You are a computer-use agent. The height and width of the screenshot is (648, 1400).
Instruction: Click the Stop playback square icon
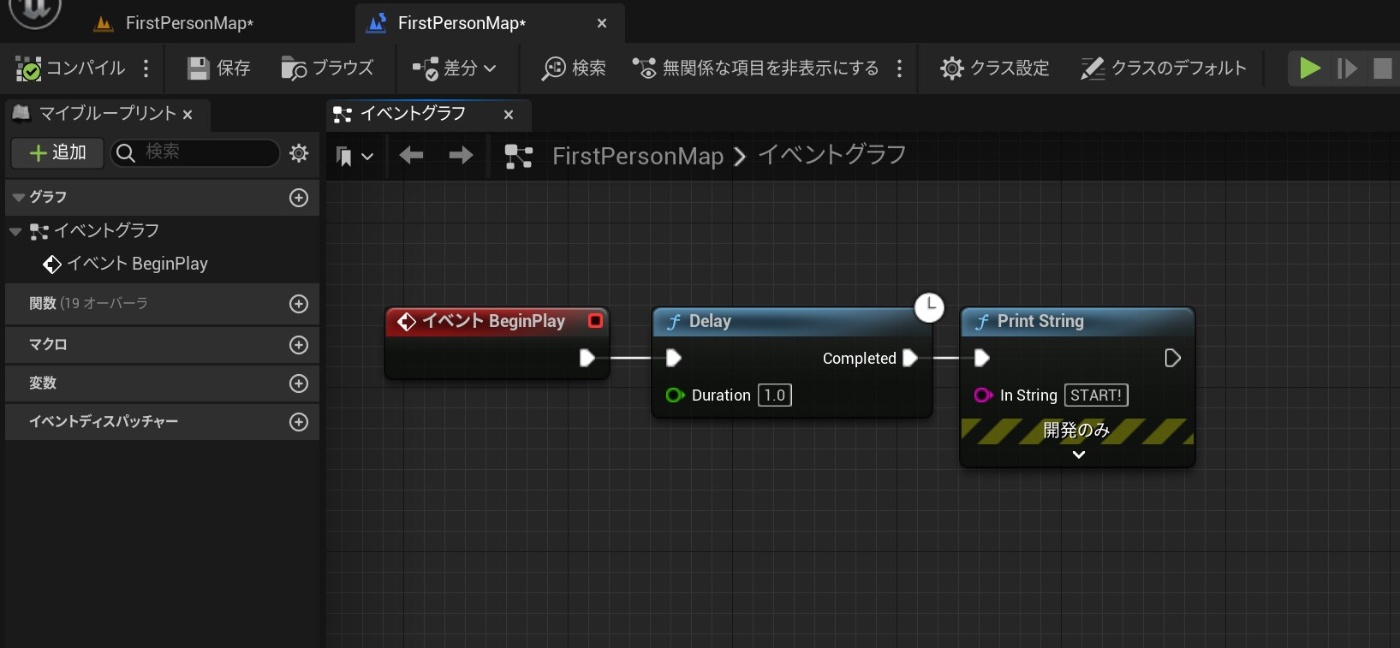pyautogui.click(x=1385, y=67)
